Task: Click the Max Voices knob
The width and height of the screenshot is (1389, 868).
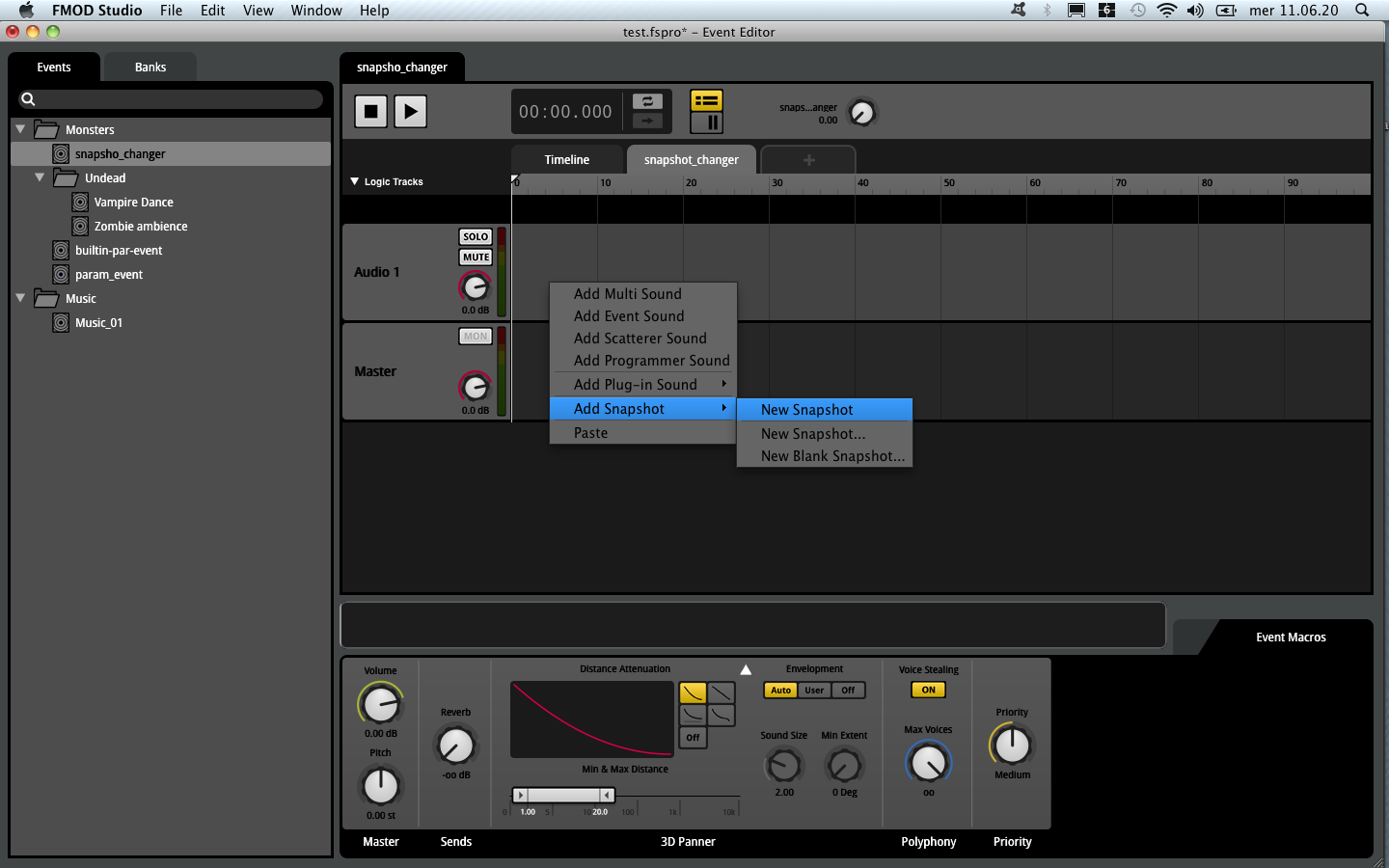Action: pos(928,763)
